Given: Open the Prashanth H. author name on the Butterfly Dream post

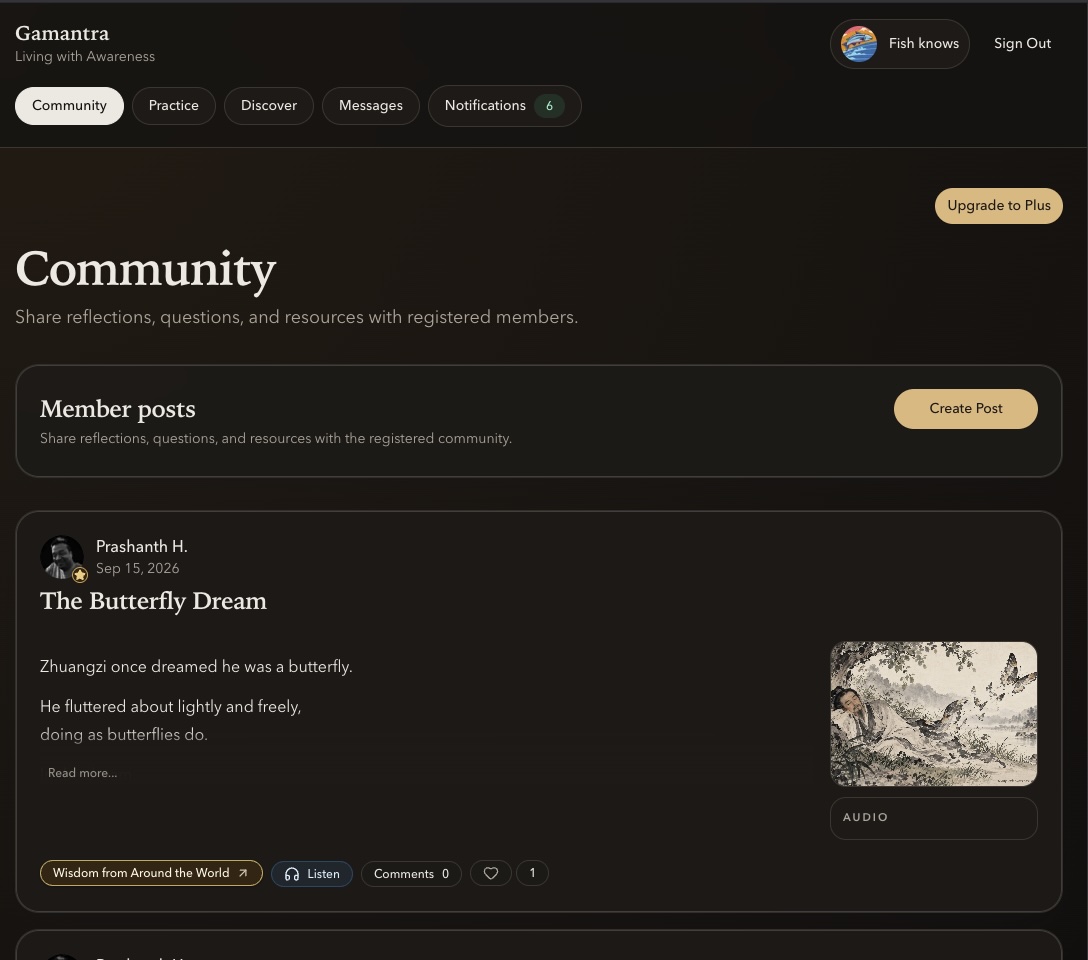Looking at the screenshot, I should pos(142,547).
